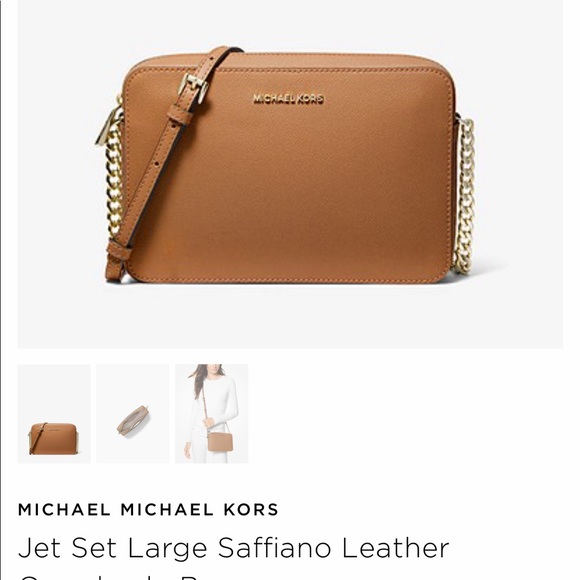Click the leather strap keeper loop near bottom

(x=118, y=250)
